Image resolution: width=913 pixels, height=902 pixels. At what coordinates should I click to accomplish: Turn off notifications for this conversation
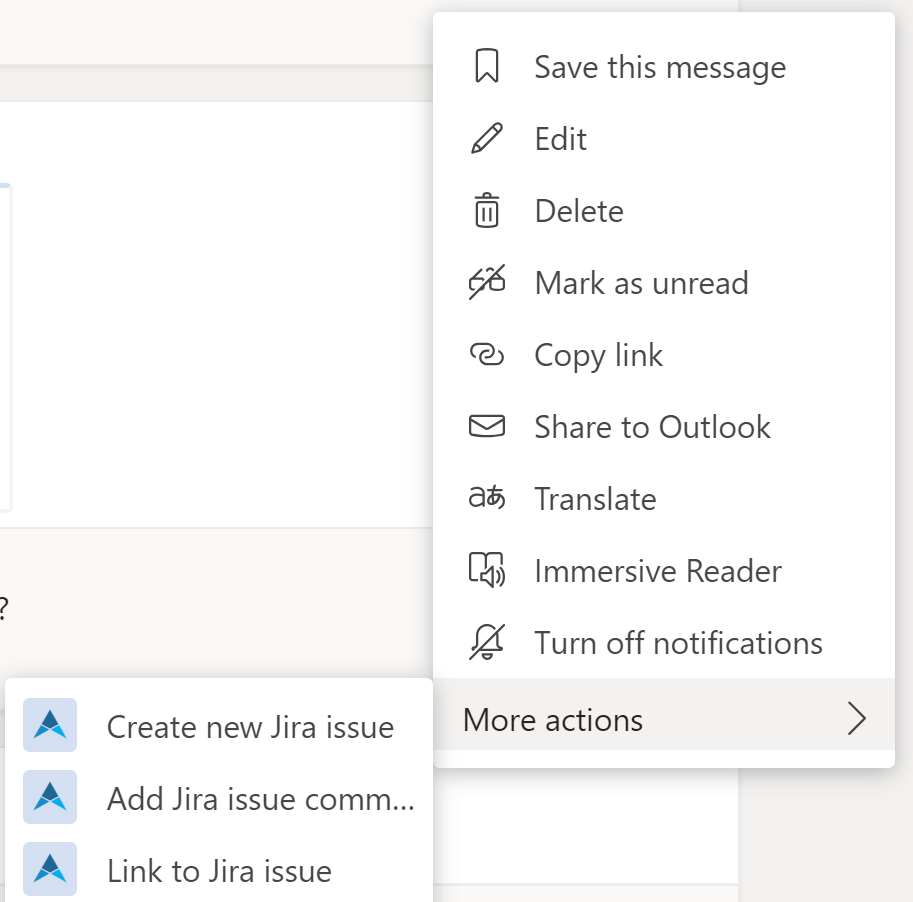[678, 642]
